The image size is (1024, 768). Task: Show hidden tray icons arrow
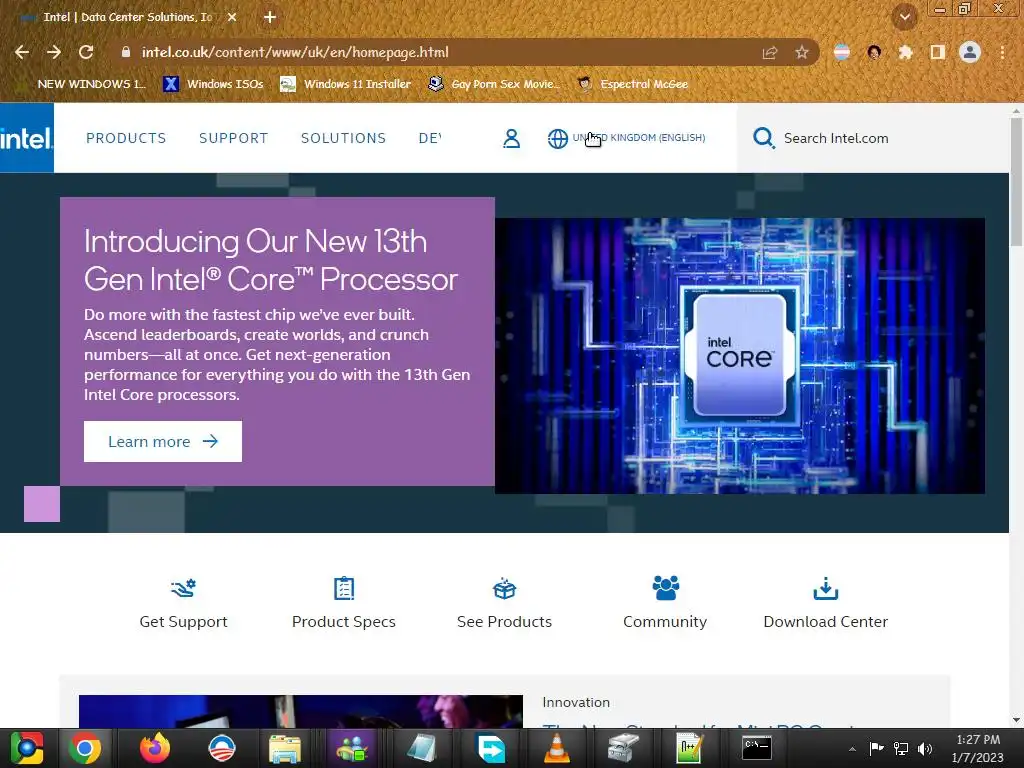tap(852, 749)
